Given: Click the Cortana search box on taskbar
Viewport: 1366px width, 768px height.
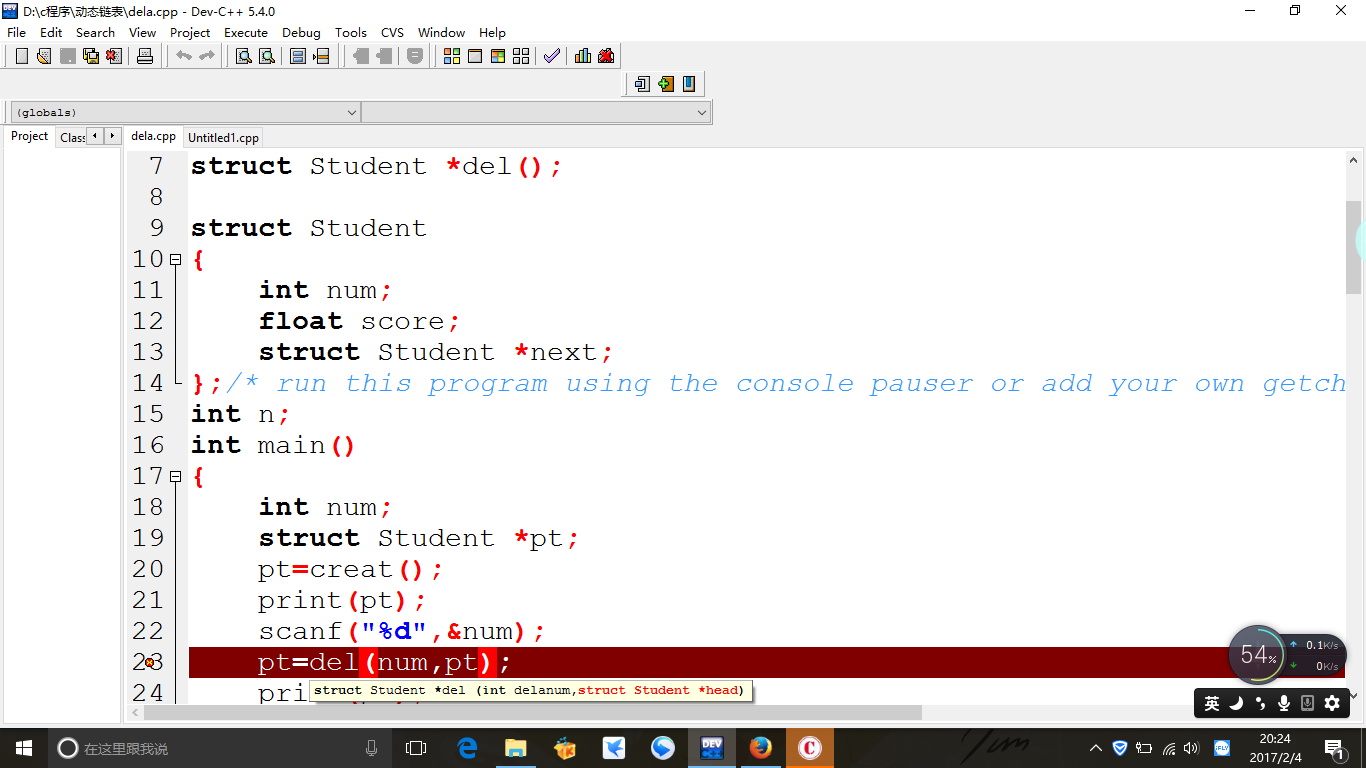Looking at the screenshot, I should (x=217, y=748).
